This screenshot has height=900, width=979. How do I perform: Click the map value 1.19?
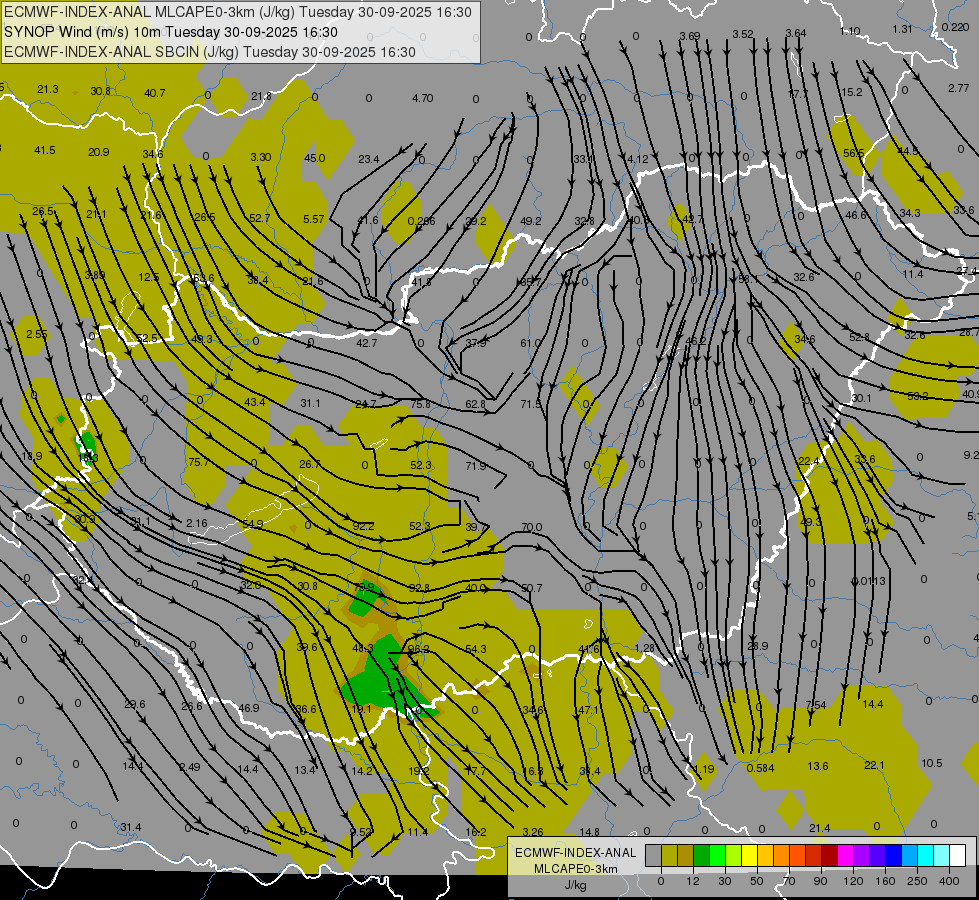(704, 769)
